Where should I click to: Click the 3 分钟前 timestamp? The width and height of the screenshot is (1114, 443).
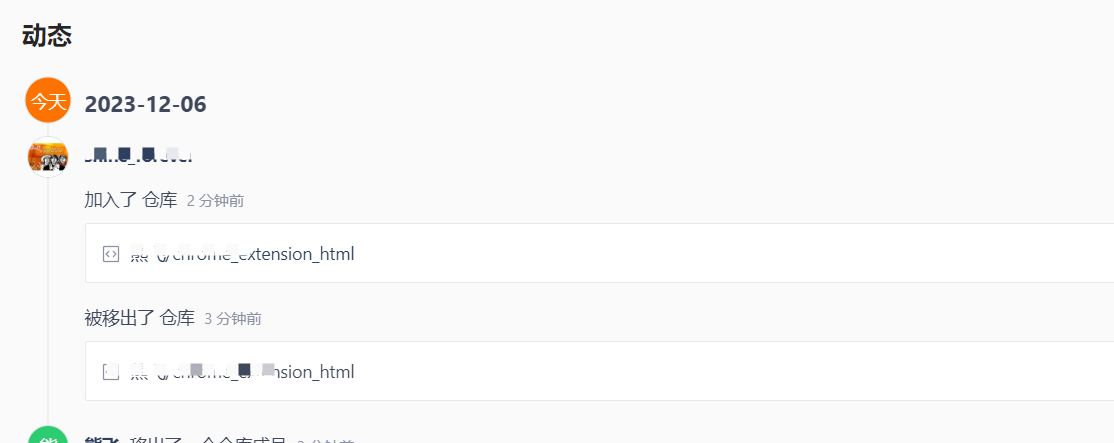point(233,319)
